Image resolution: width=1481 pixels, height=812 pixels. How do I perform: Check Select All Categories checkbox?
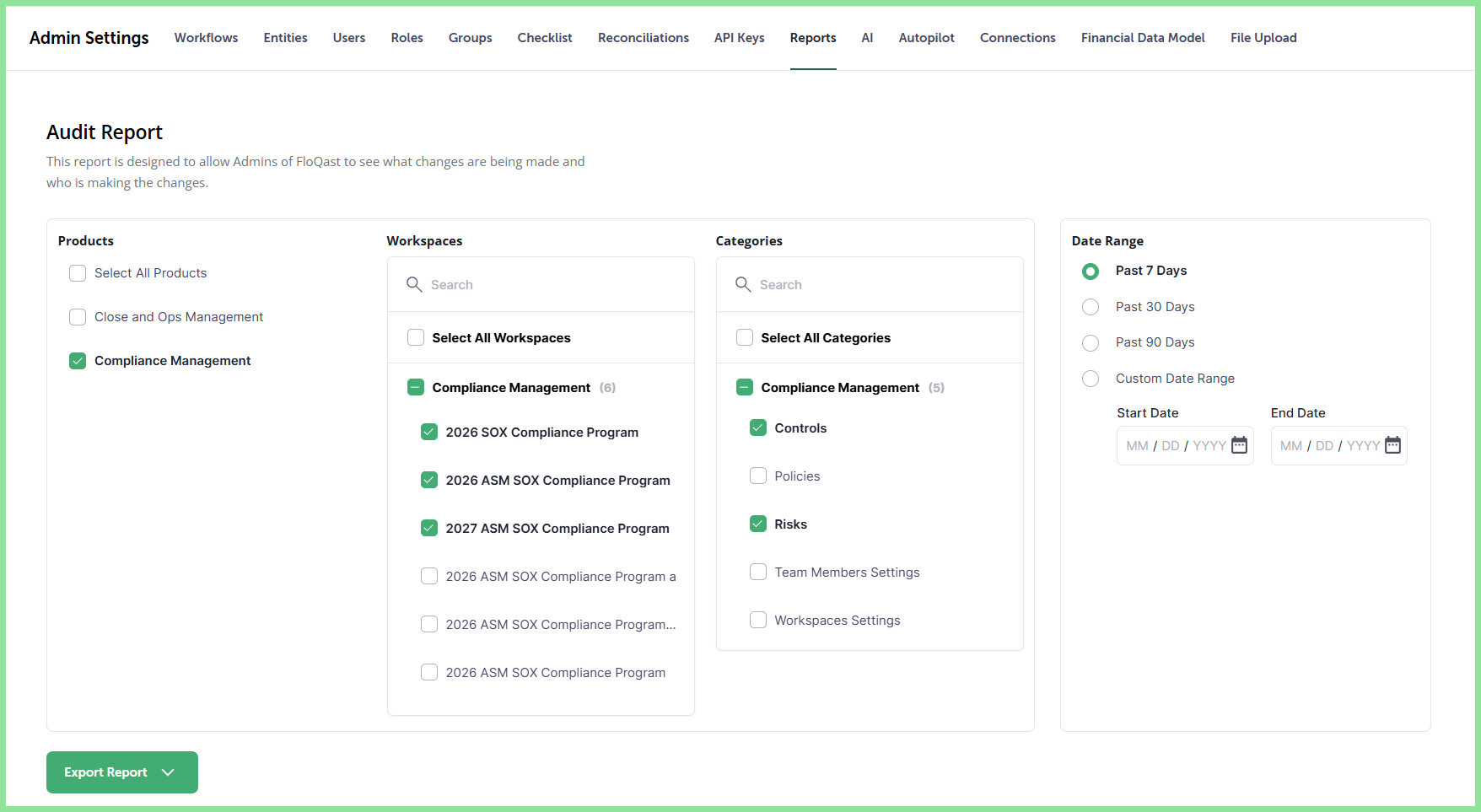745,337
